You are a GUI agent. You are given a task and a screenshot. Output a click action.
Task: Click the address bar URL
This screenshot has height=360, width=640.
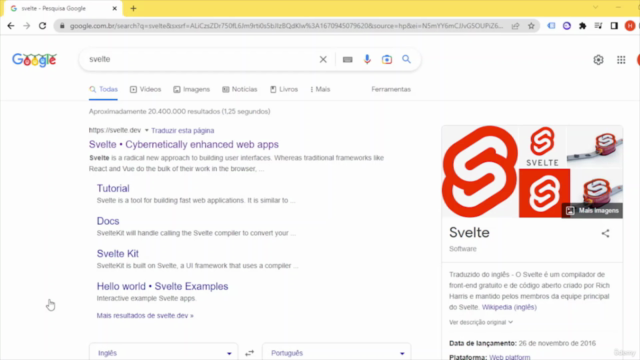286,26
